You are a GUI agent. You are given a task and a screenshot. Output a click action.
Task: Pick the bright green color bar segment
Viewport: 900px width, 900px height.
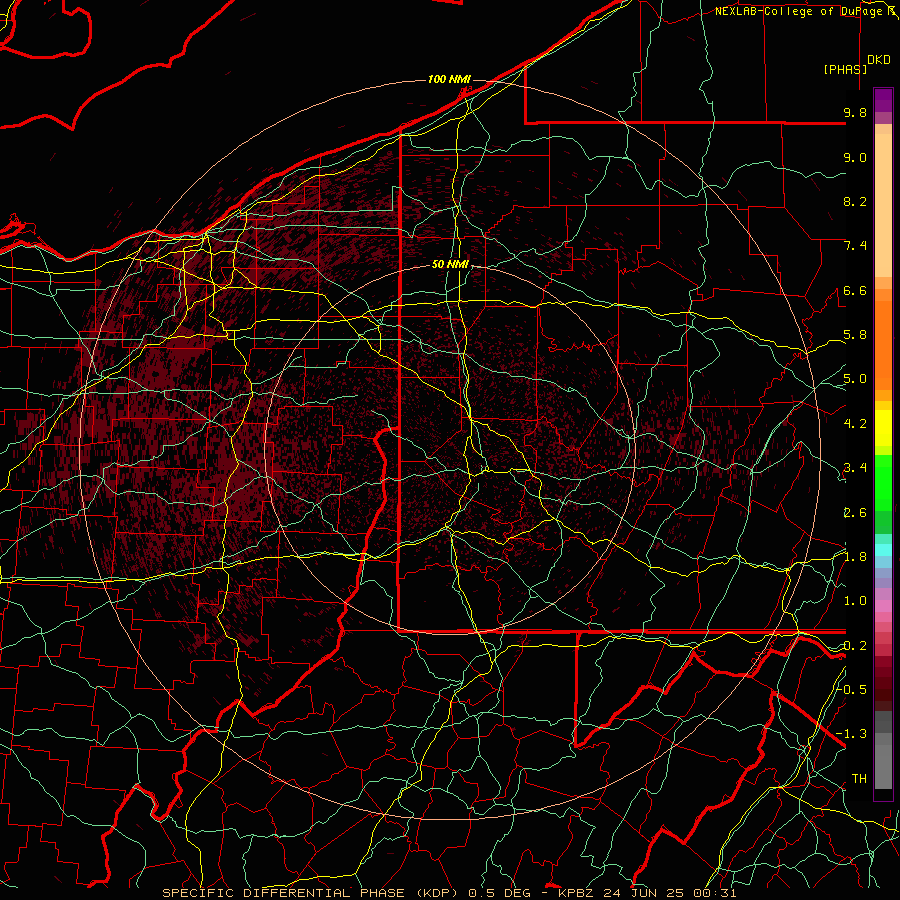(x=883, y=482)
